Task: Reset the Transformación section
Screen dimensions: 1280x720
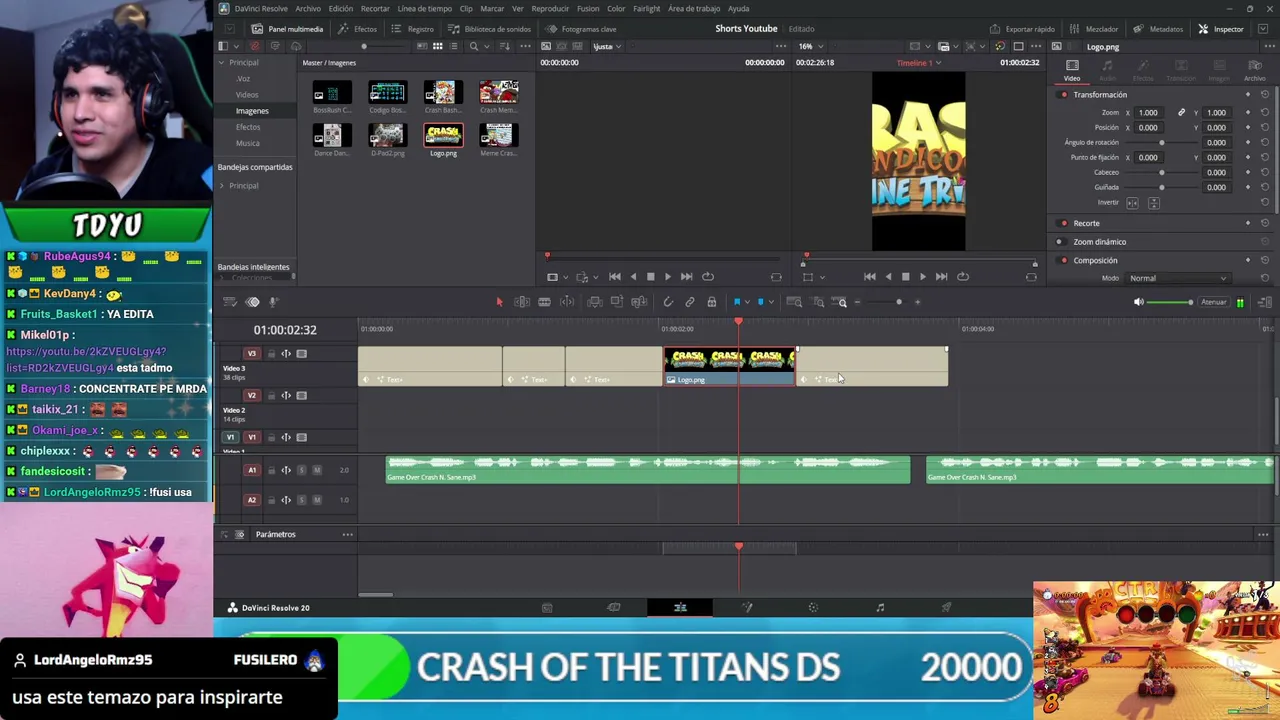Action: click(1265, 95)
